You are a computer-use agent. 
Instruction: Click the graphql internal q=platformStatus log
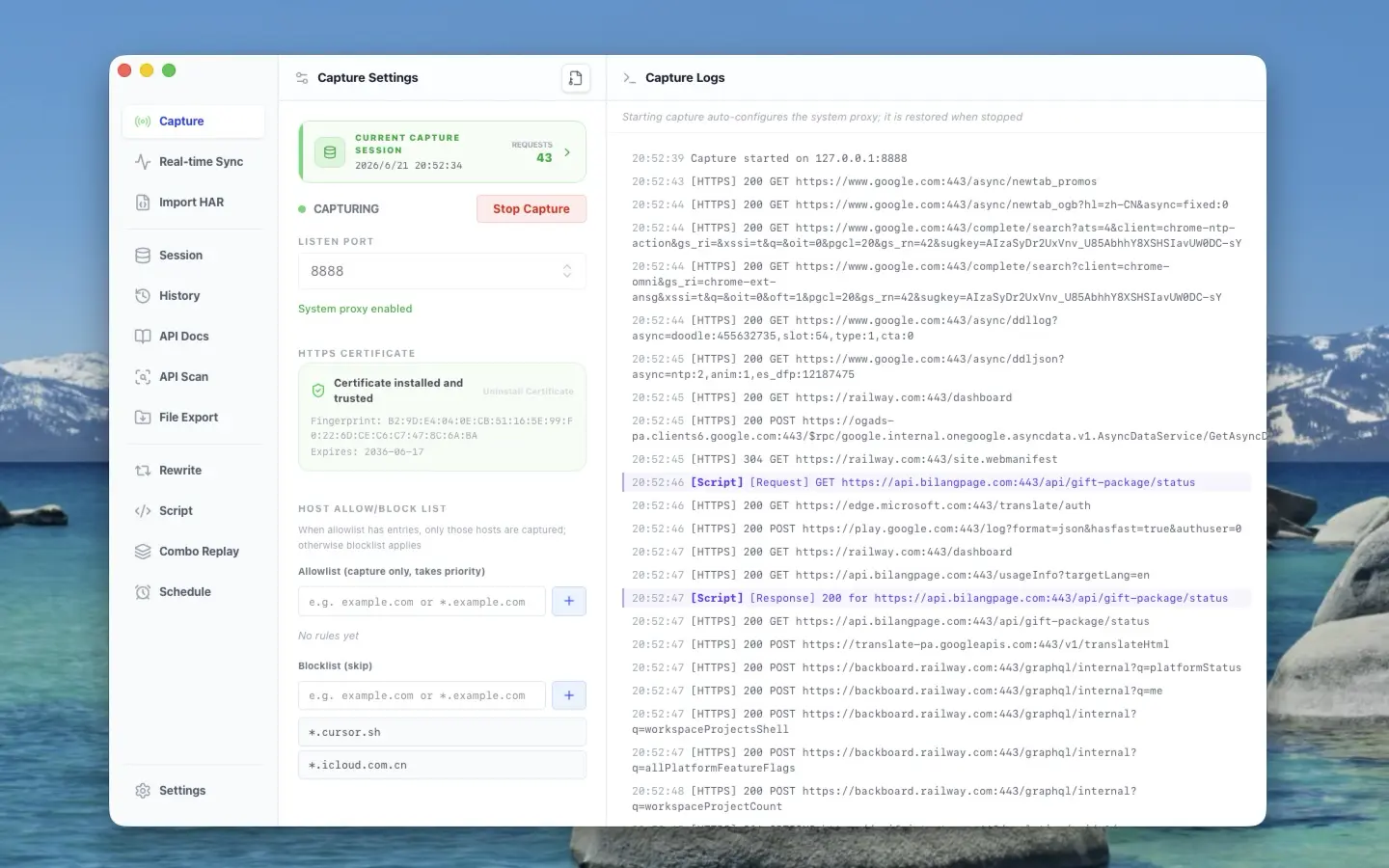click(x=937, y=667)
